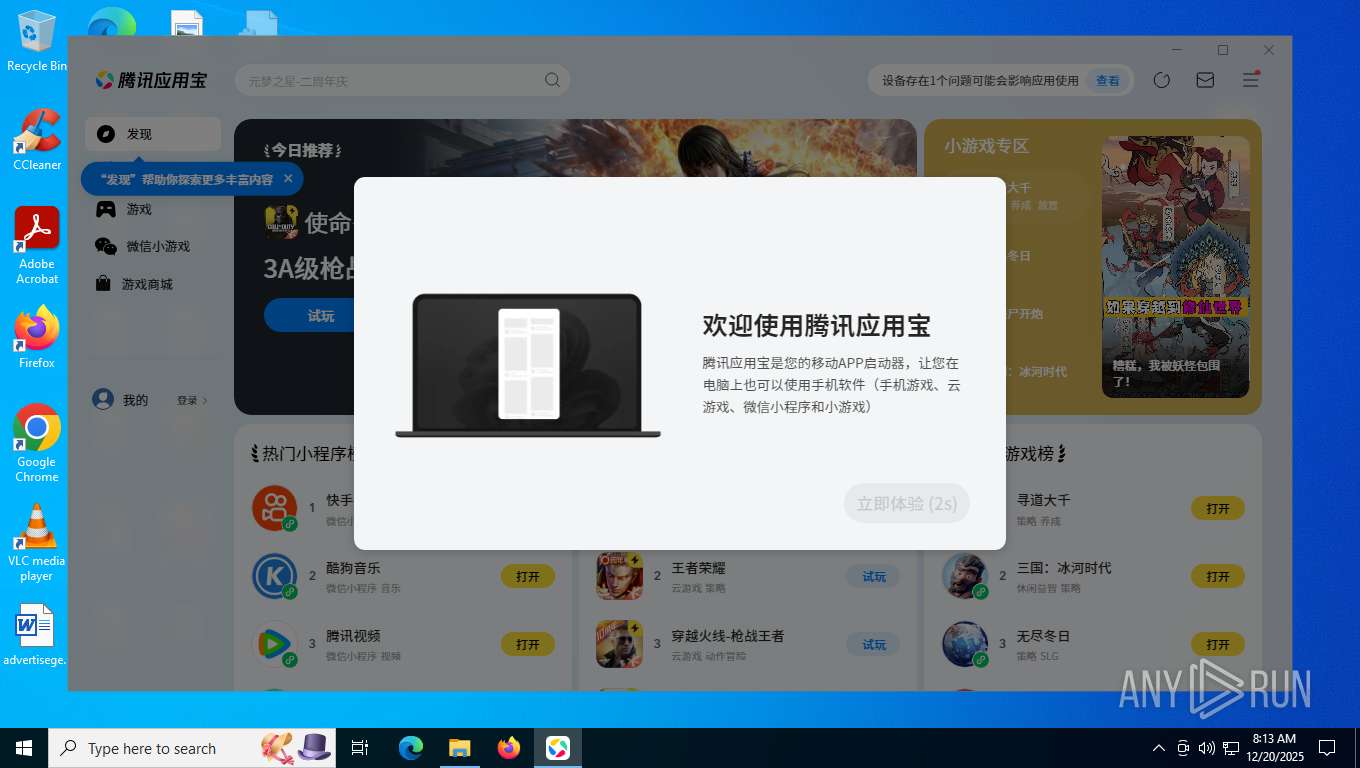The width and height of the screenshot is (1360, 768).
Task: Select the 发现 sidebar item
Action: pyautogui.click(x=153, y=134)
